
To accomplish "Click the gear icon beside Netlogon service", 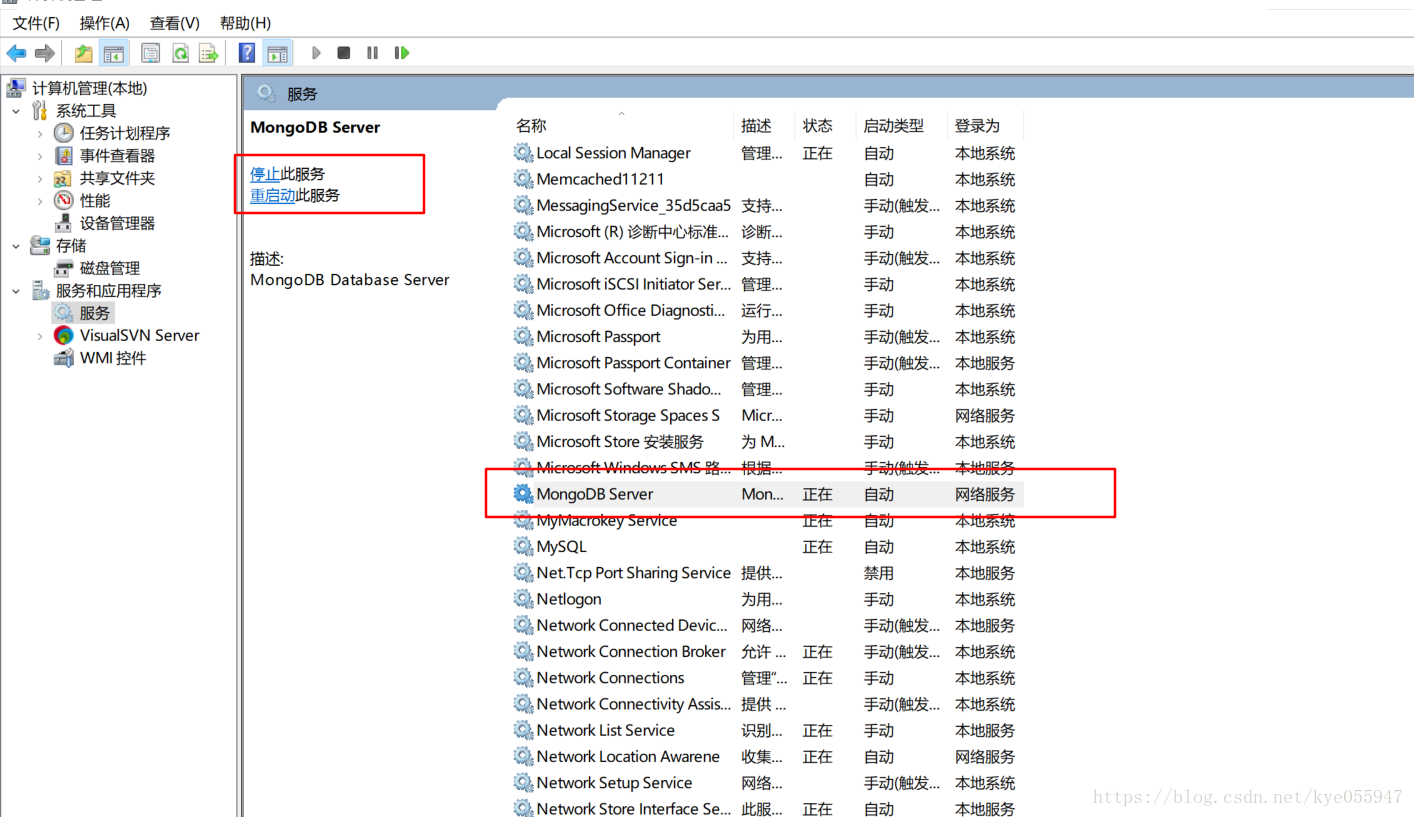I will pos(523,599).
